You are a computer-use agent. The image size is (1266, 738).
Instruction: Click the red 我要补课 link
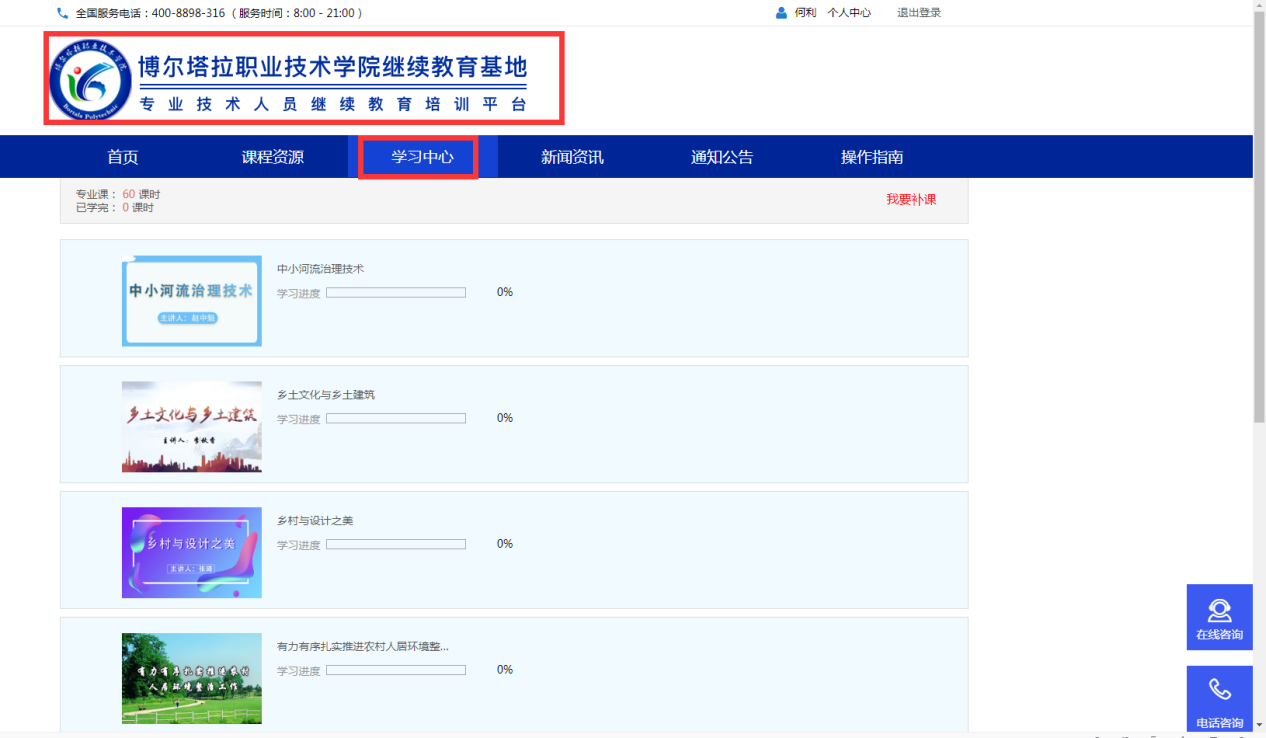911,199
